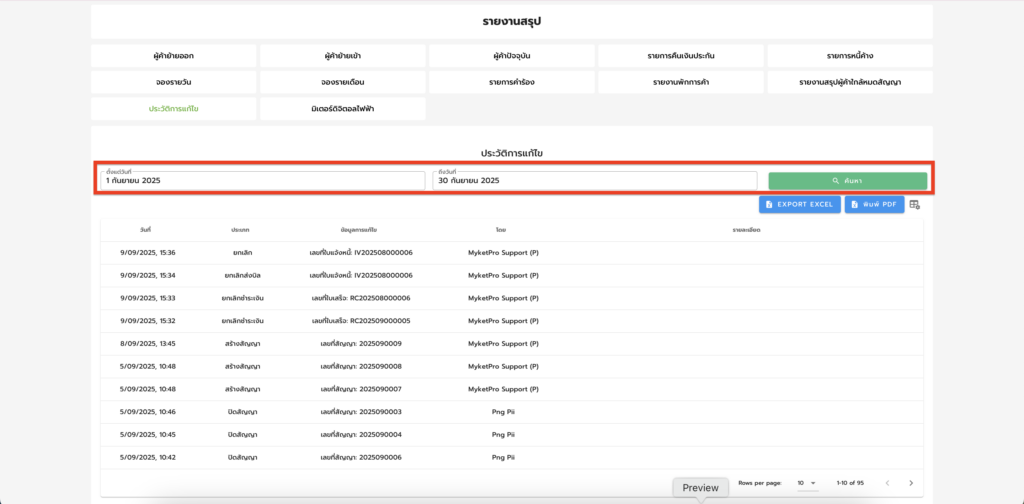Viewport: 1024px width, 504px height.
Task: Select the 5/09/2025, 10:42 date cell
Action: coord(148,458)
